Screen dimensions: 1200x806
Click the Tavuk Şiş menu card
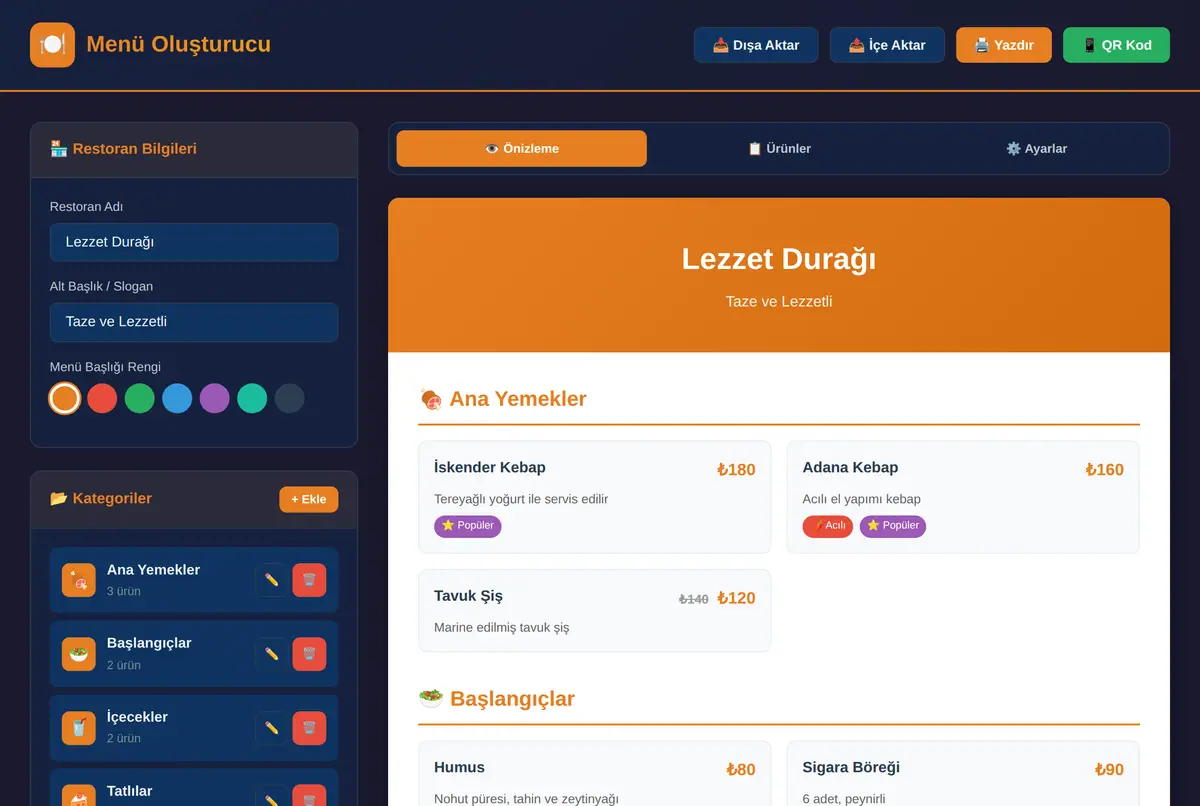tap(595, 611)
